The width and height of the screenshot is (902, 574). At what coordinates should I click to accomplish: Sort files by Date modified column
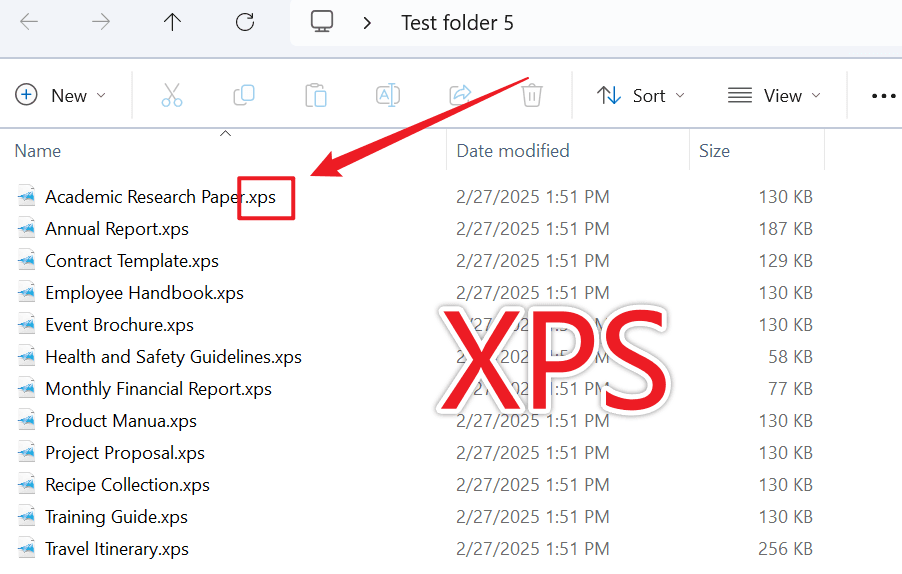tap(513, 151)
